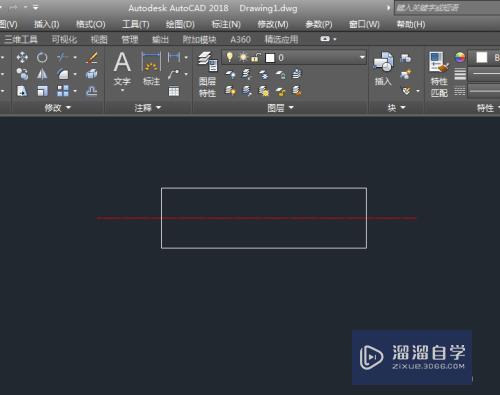Screen dimensions: 500x395
Task: Switch to 三维工具 ribbon tab
Action: pyautogui.click(x=21, y=39)
